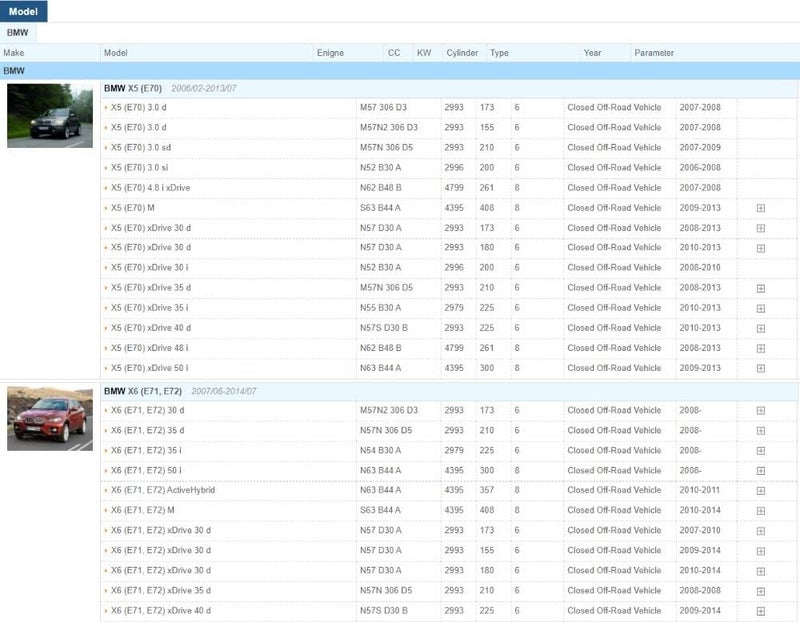This screenshot has width=800, height=622.
Task: Expand parameters for X5 xDrive 35 d row
Action: 760,288
